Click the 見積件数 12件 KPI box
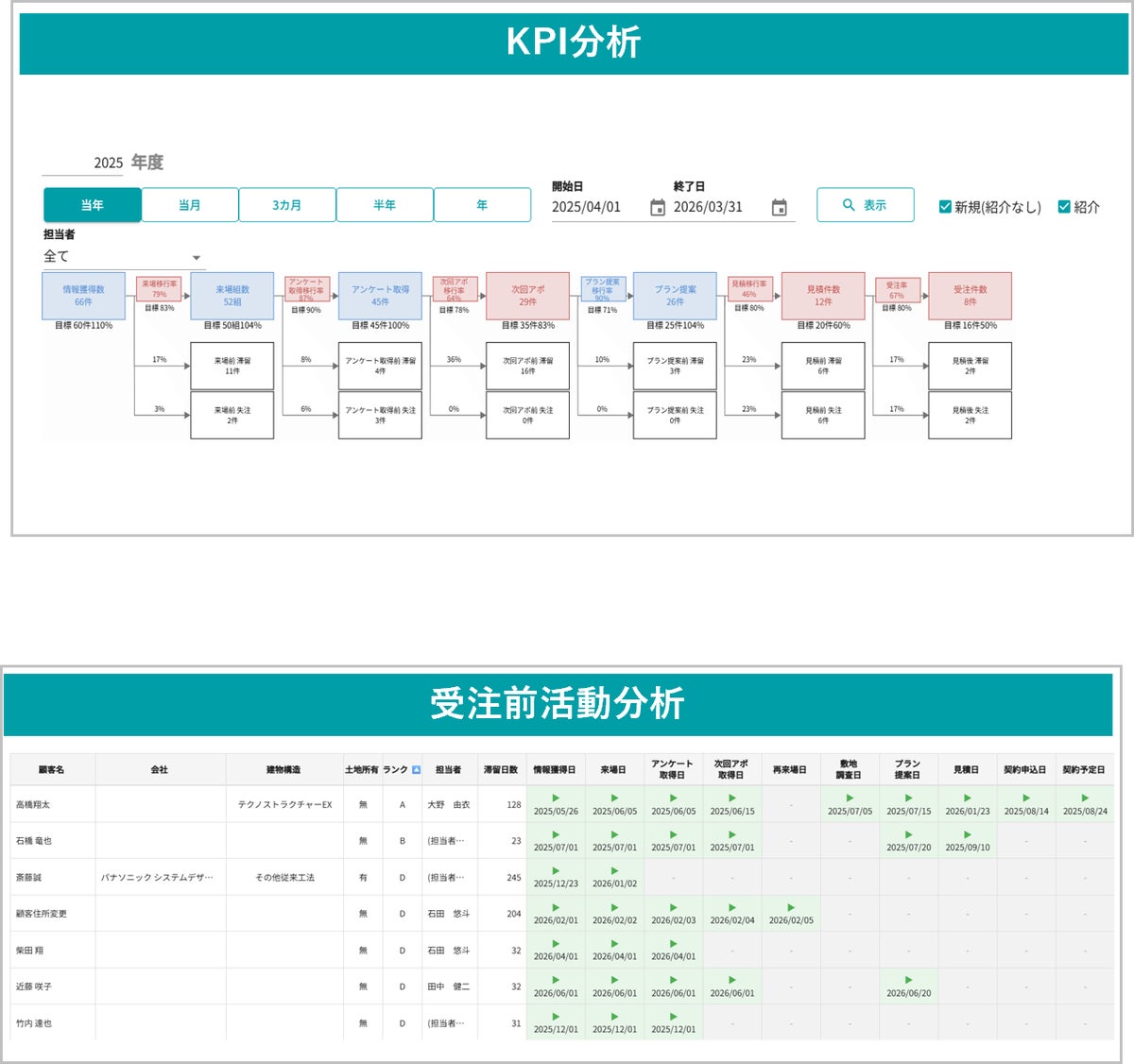This screenshot has width=1134, height=1064. click(823, 296)
